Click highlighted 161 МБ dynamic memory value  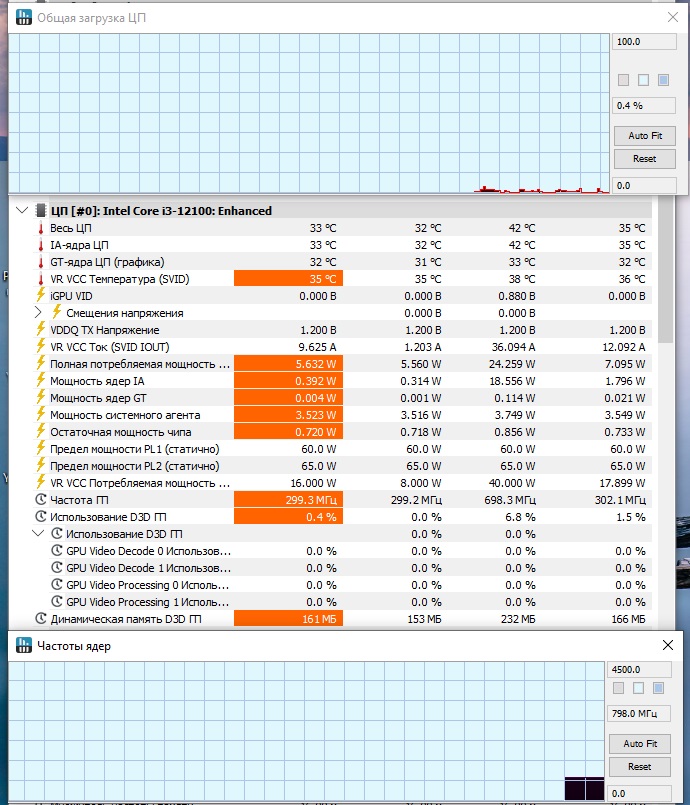[x=289, y=619]
